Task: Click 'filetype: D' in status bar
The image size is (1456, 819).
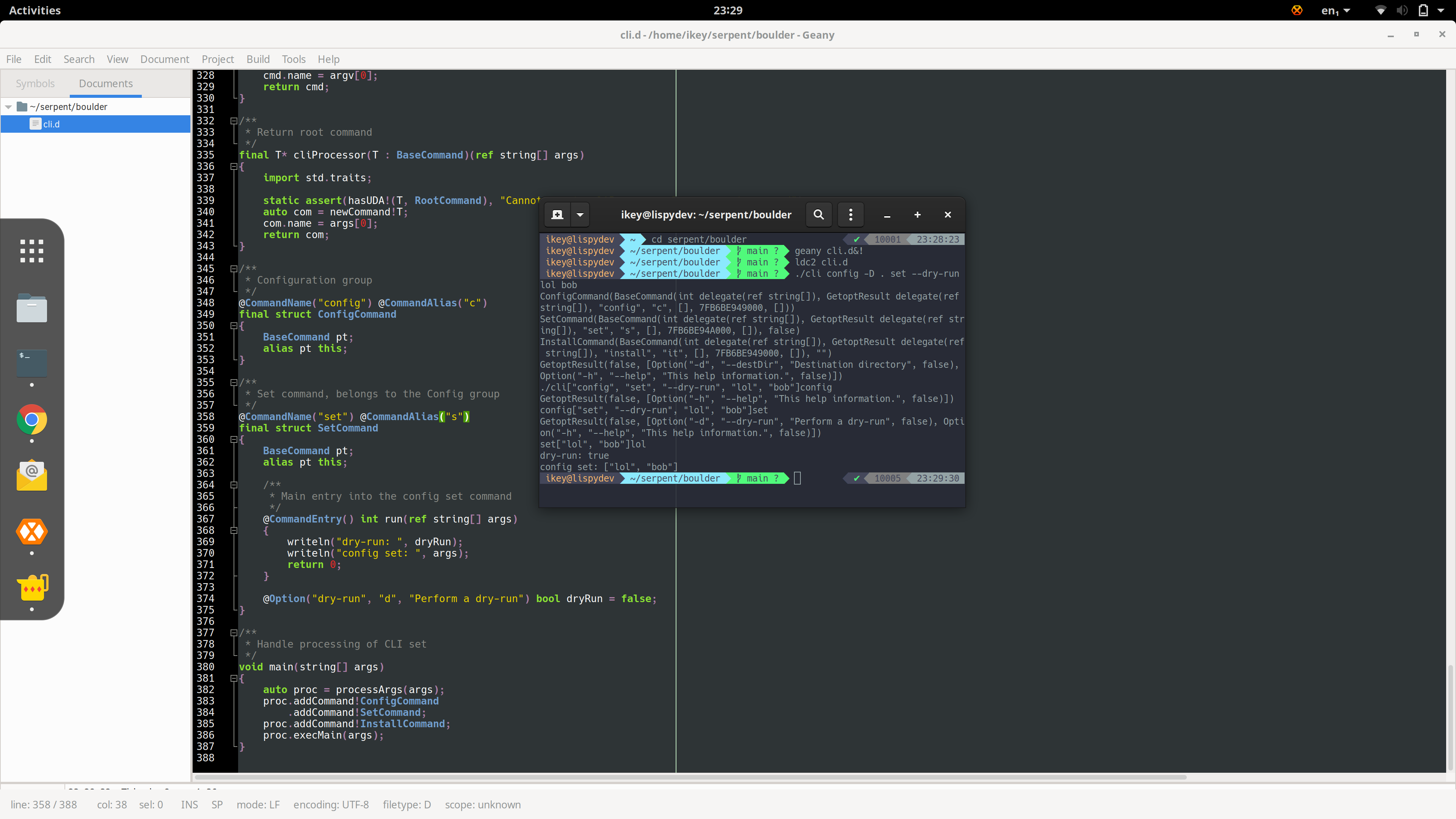Action: pos(406,805)
